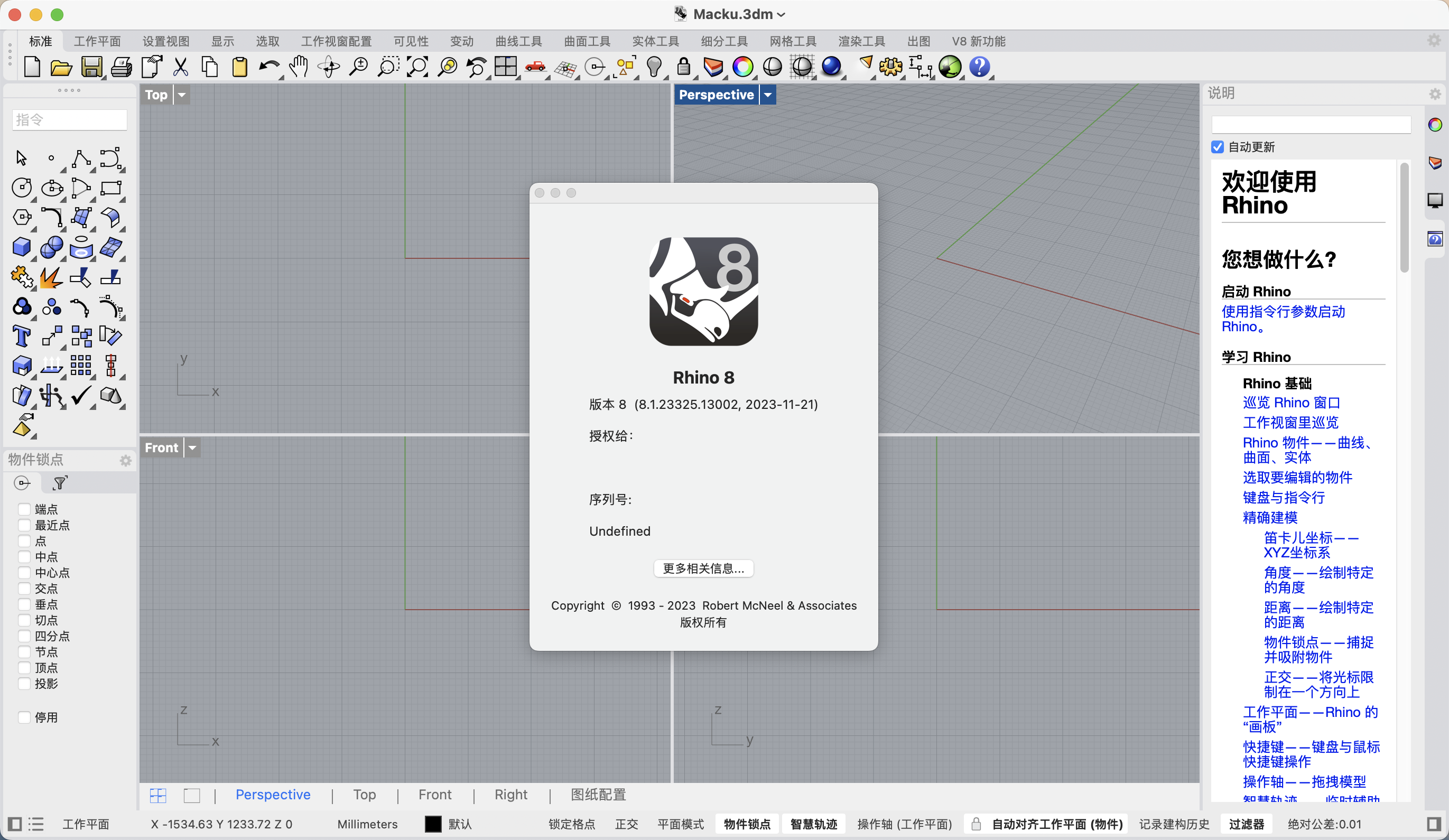Toggle 智慧轨迹 in the status bar
1449x840 pixels.
pyautogui.click(x=814, y=824)
